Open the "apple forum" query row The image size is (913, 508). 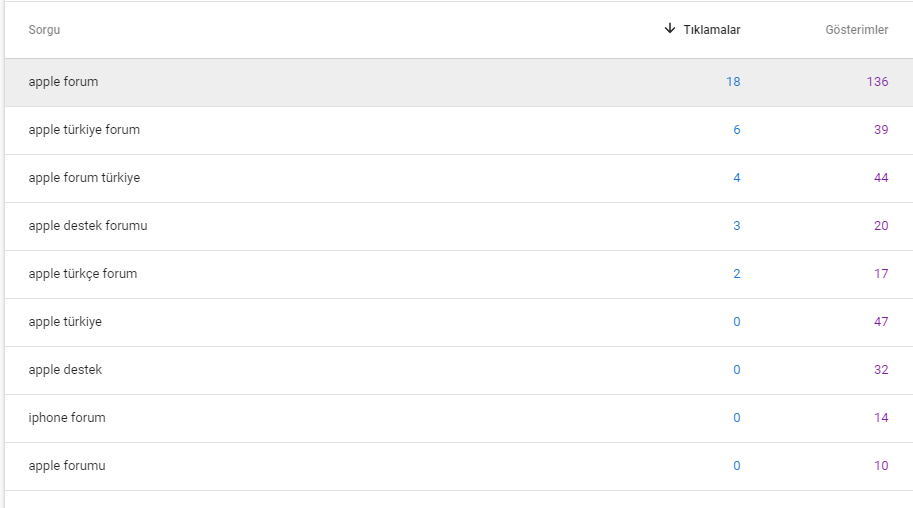click(459, 82)
